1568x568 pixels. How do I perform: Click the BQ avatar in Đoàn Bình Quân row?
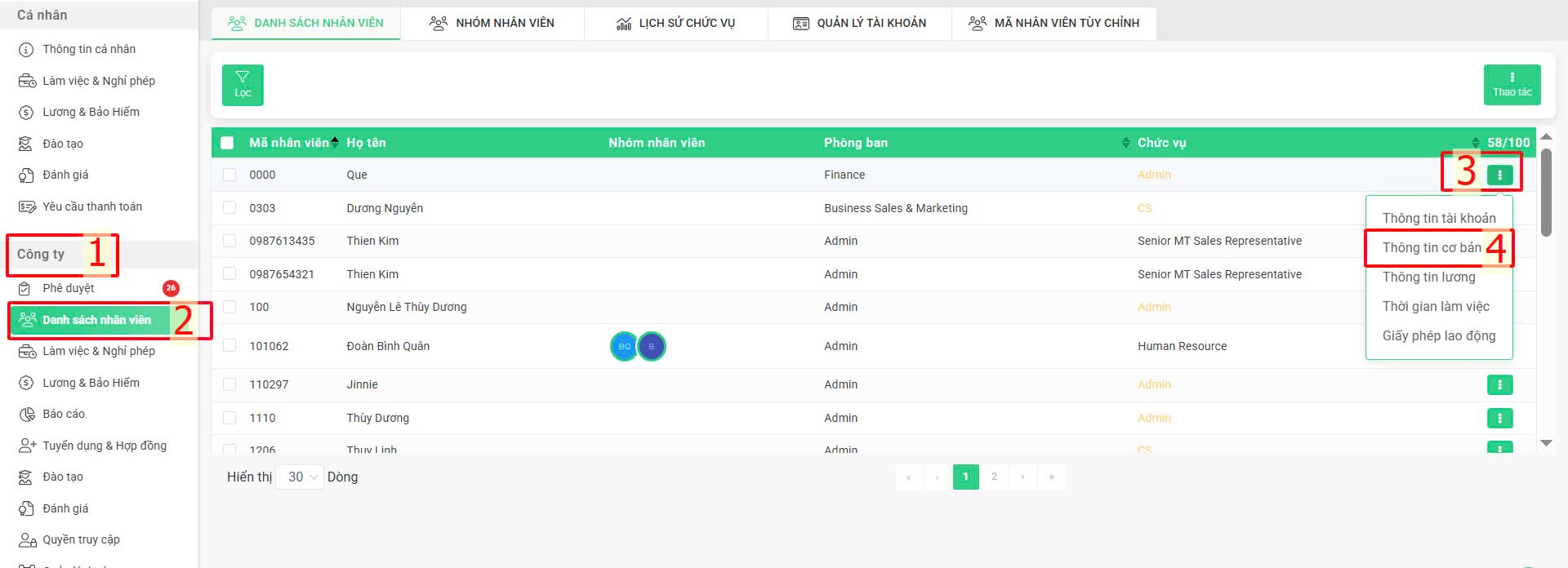624,346
